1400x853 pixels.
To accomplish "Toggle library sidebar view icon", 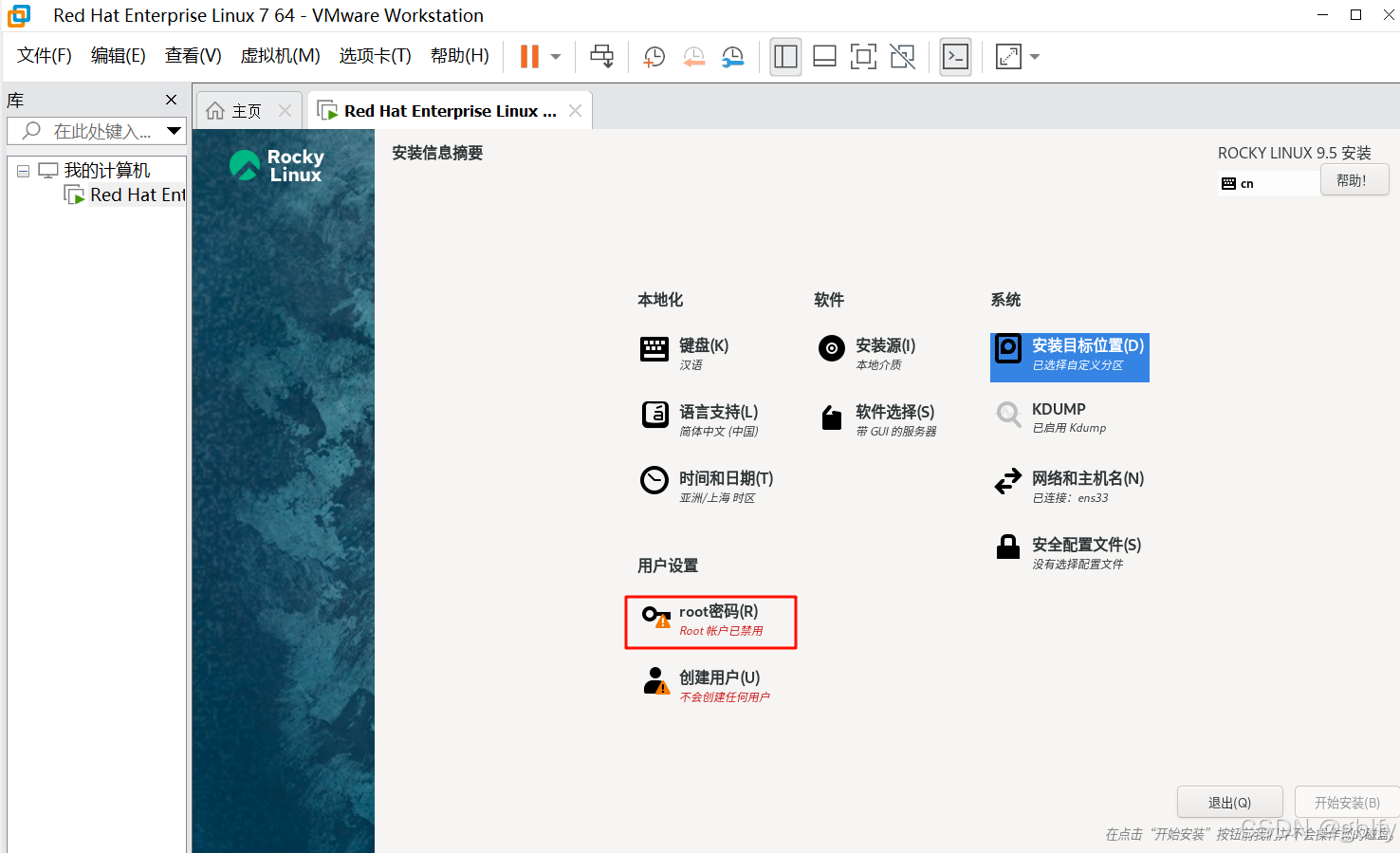I will [x=785, y=57].
